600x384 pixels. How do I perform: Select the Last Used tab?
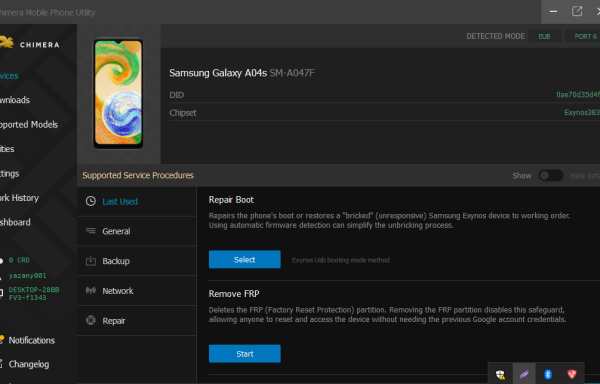point(137,202)
